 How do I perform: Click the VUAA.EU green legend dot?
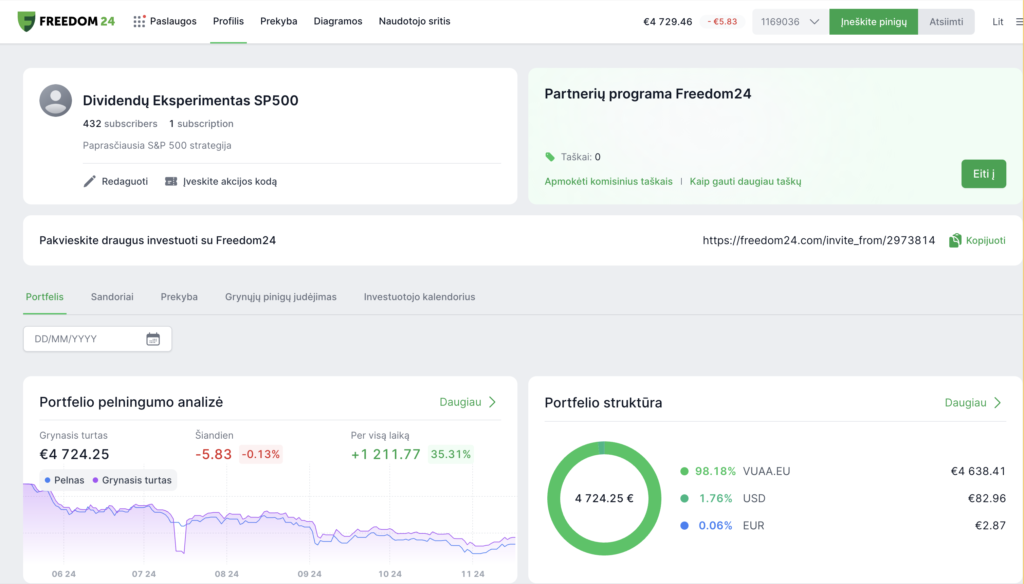(684, 471)
